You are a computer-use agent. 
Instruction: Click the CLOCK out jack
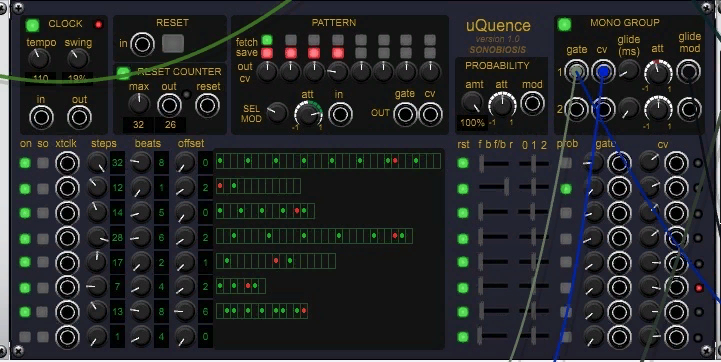tap(79, 117)
